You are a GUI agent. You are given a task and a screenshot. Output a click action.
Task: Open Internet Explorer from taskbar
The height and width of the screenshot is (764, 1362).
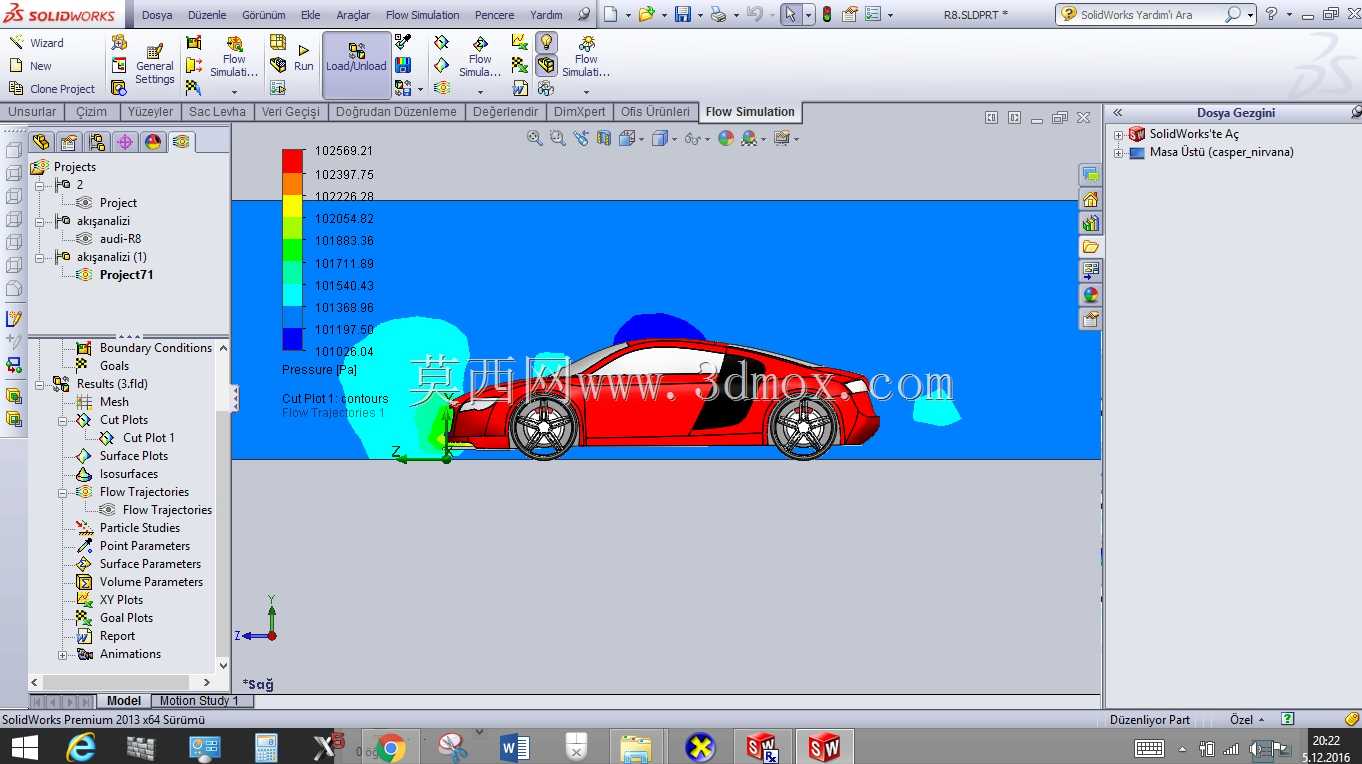click(81, 747)
